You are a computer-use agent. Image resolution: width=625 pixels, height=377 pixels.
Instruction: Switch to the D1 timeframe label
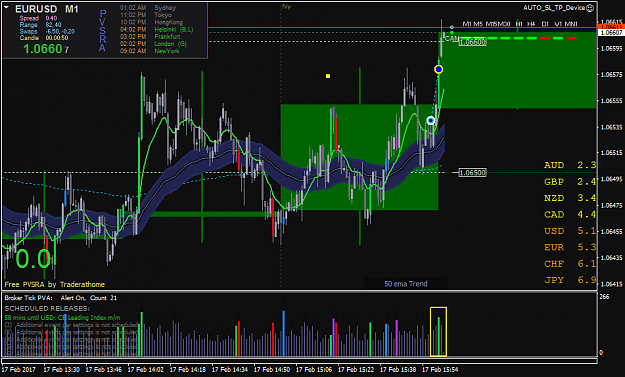click(x=545, y=24)
